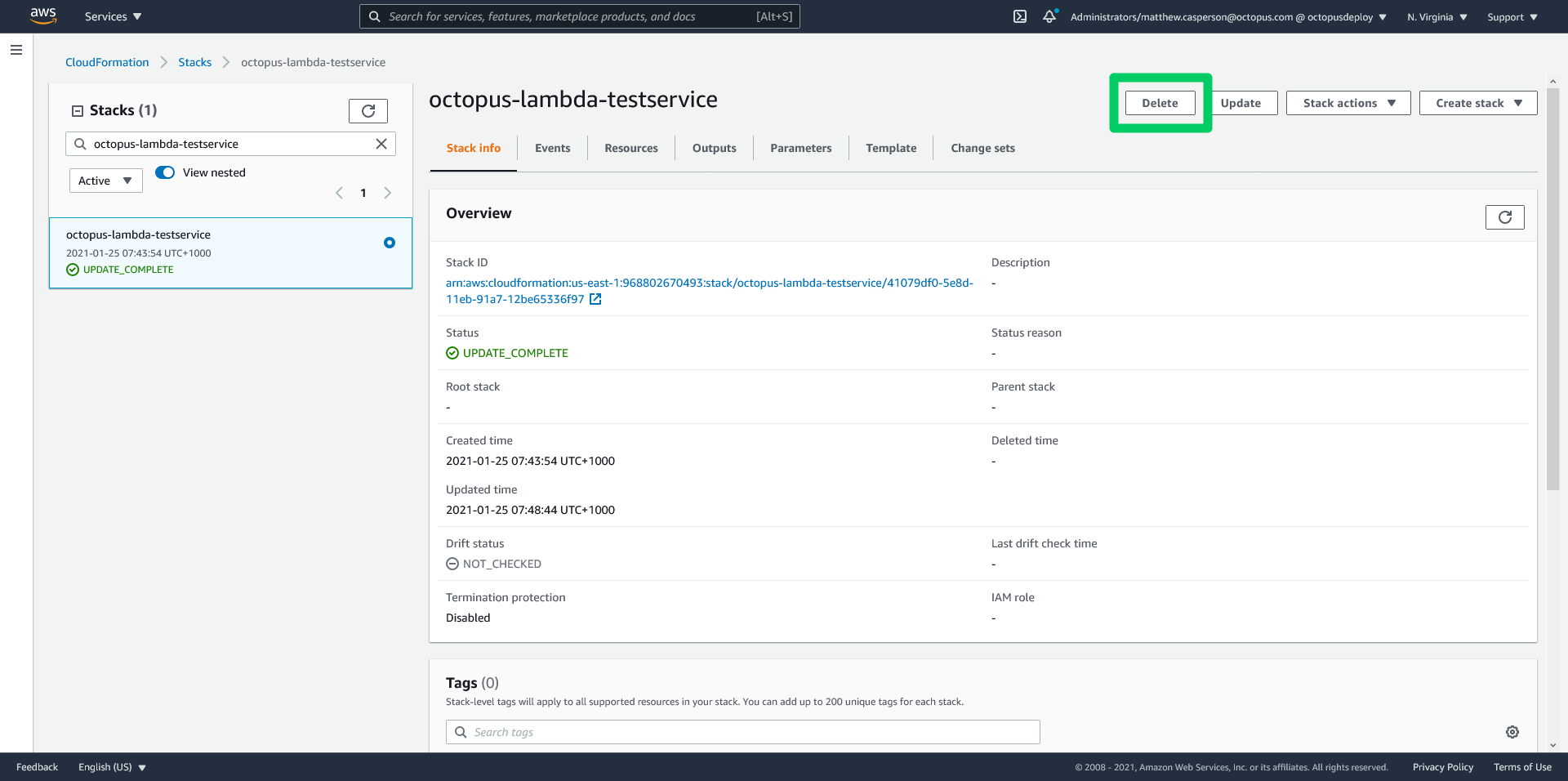
Task: Open the Create stack dropdown
Action: coord(1478,103)
